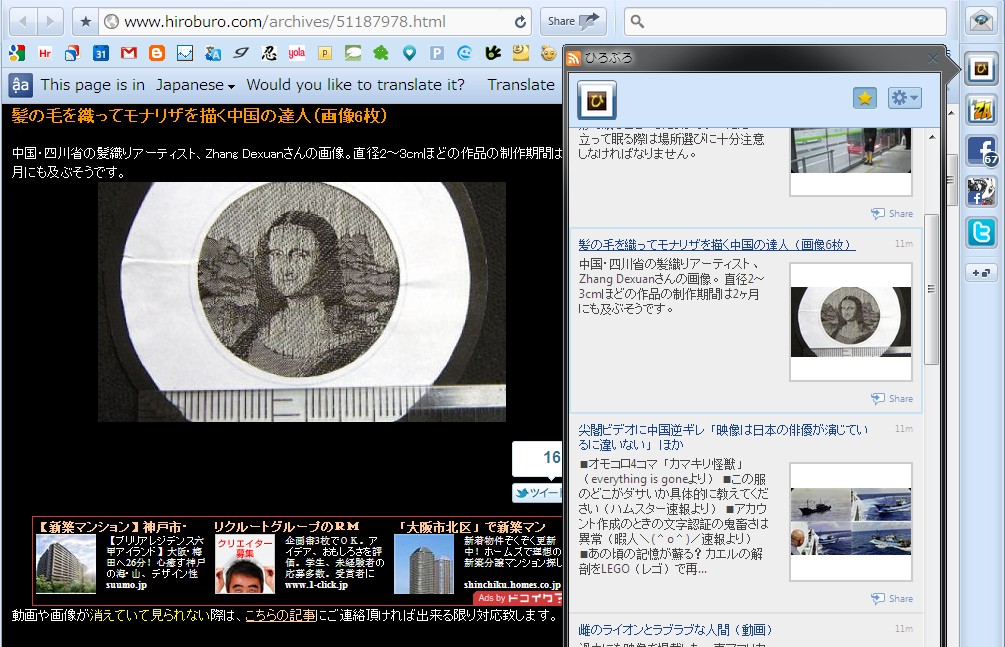
Task: Open the bus stop thumbnail in feed panel
Action: [x=851, y=161]
